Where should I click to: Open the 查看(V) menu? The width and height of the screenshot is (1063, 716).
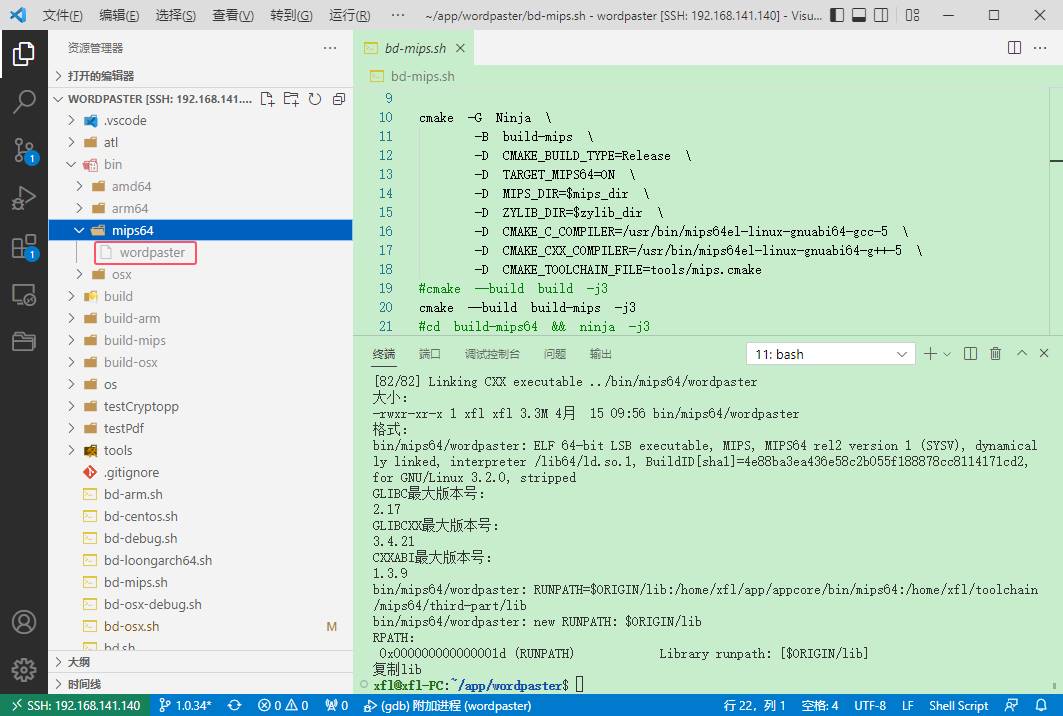point(233,16)
